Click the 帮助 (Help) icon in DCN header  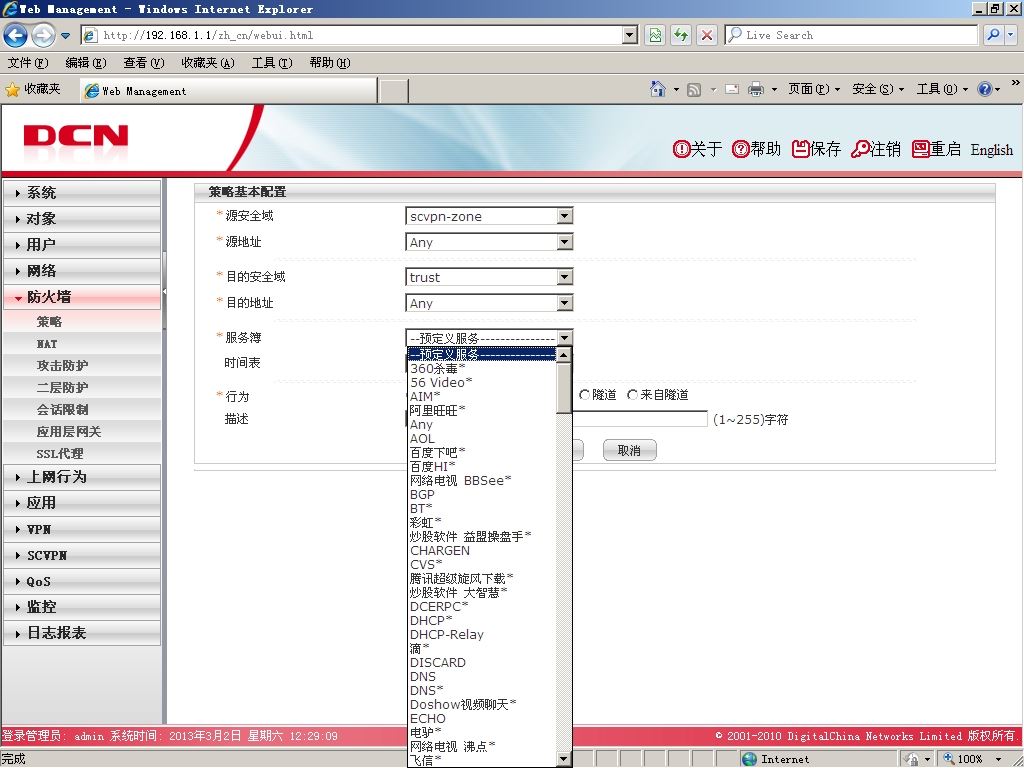click(740, 150)
